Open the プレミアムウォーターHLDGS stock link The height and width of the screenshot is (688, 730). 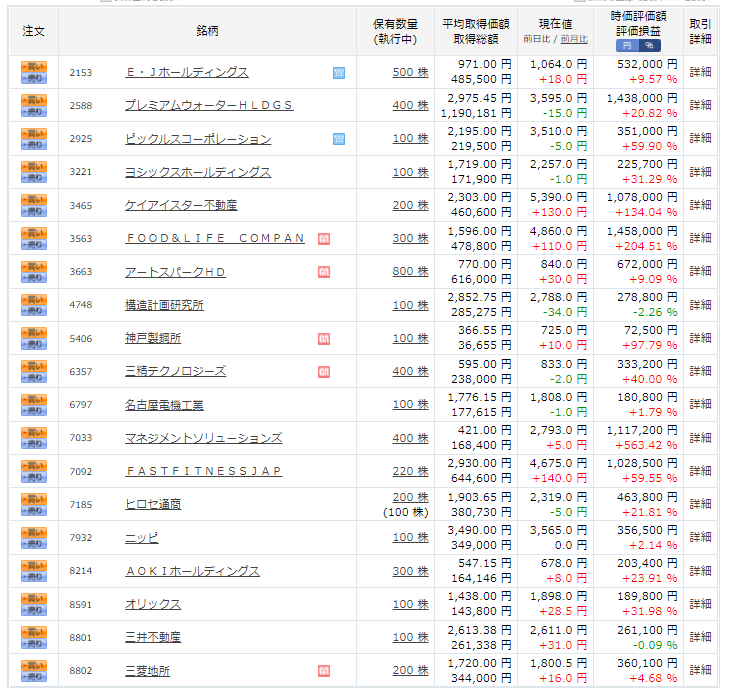tap(209, 105)
